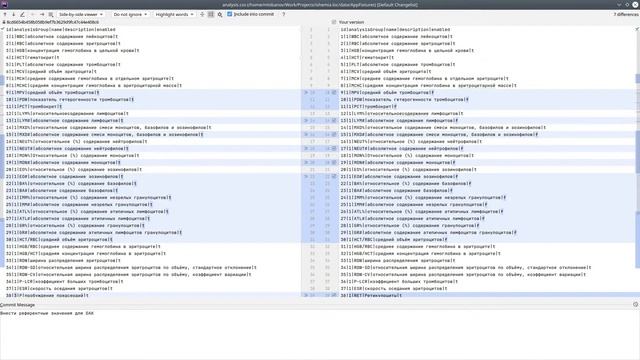Click the revision hash label in left pane
Viewport: 640px width, 360px height.
point(53,22)
